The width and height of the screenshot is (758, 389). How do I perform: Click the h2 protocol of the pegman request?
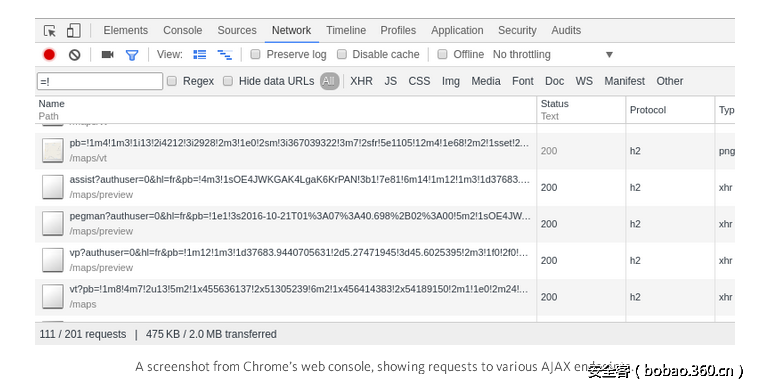point(635,224)
